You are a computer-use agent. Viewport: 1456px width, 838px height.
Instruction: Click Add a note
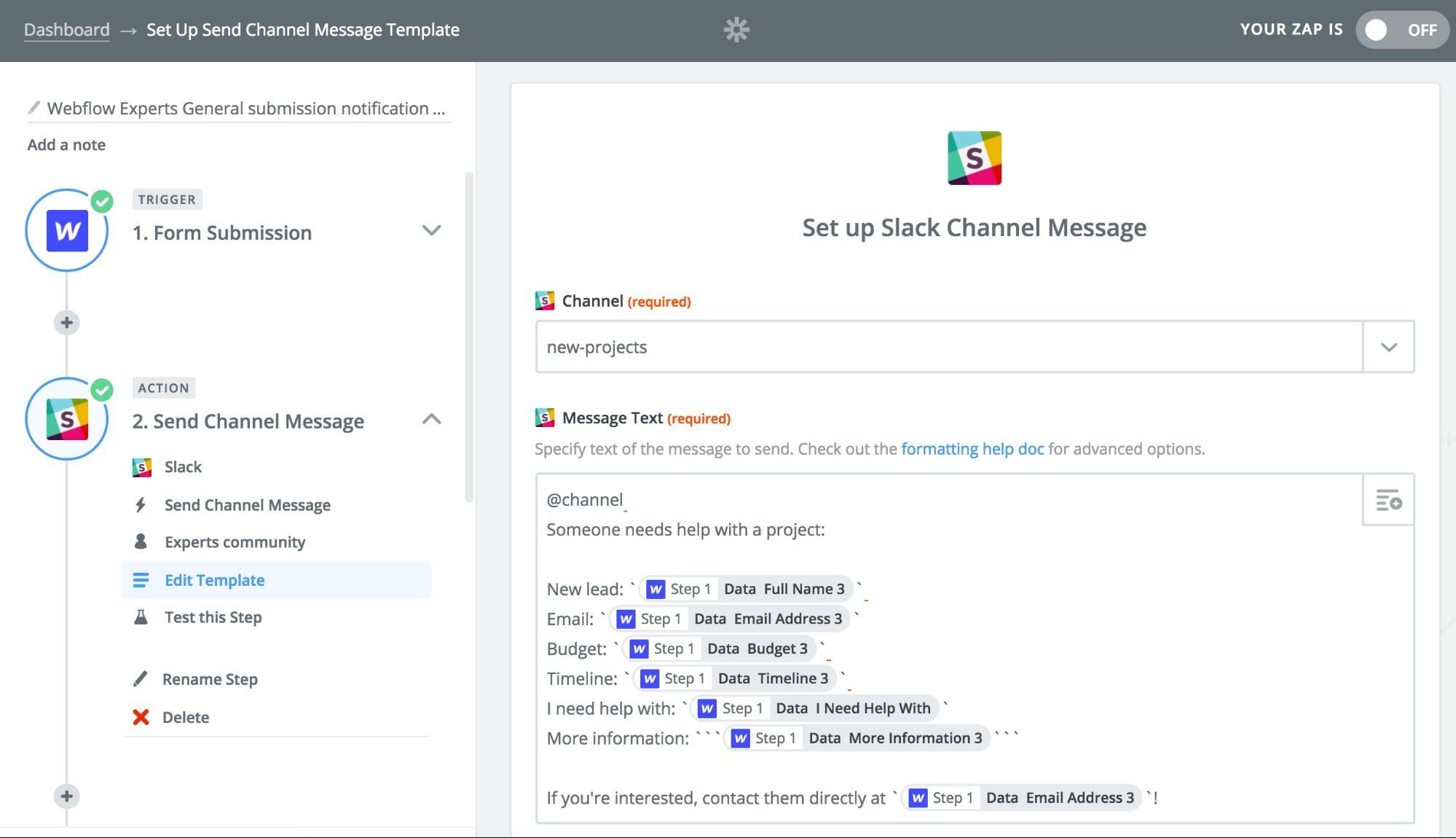(66, 145)
